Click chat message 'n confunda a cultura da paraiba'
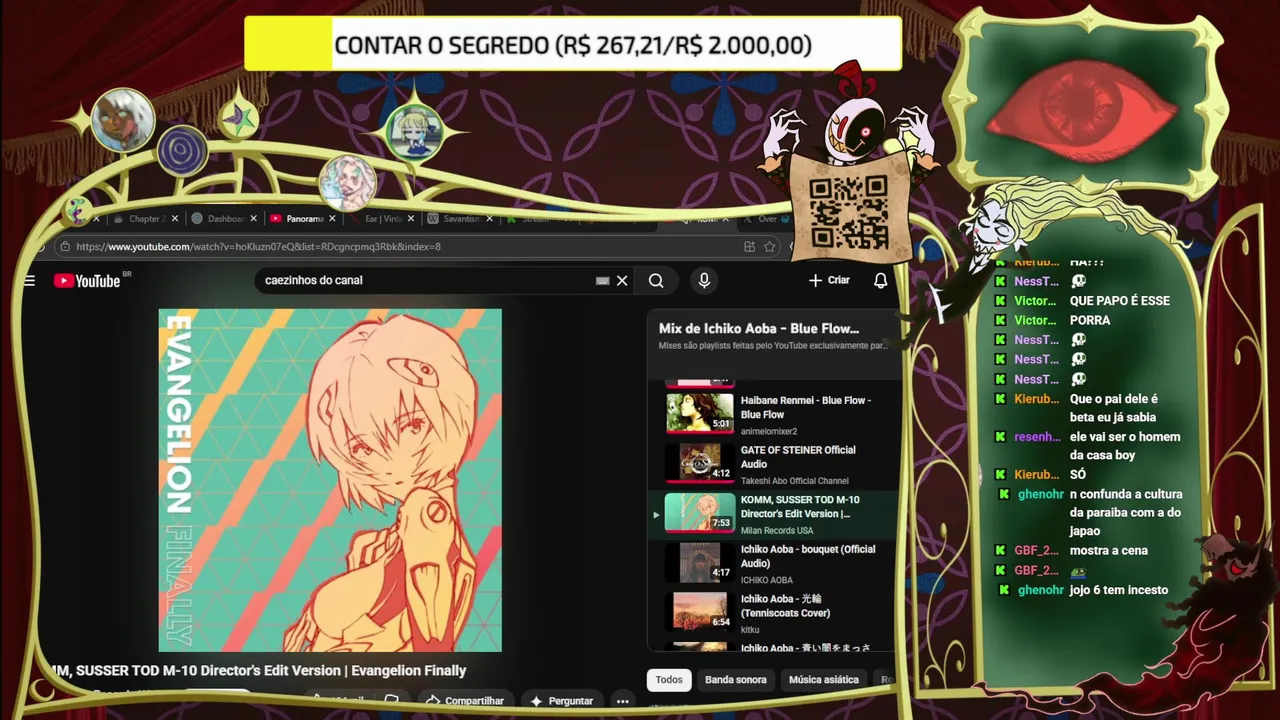1280x720 pixels. (1126, 512)
